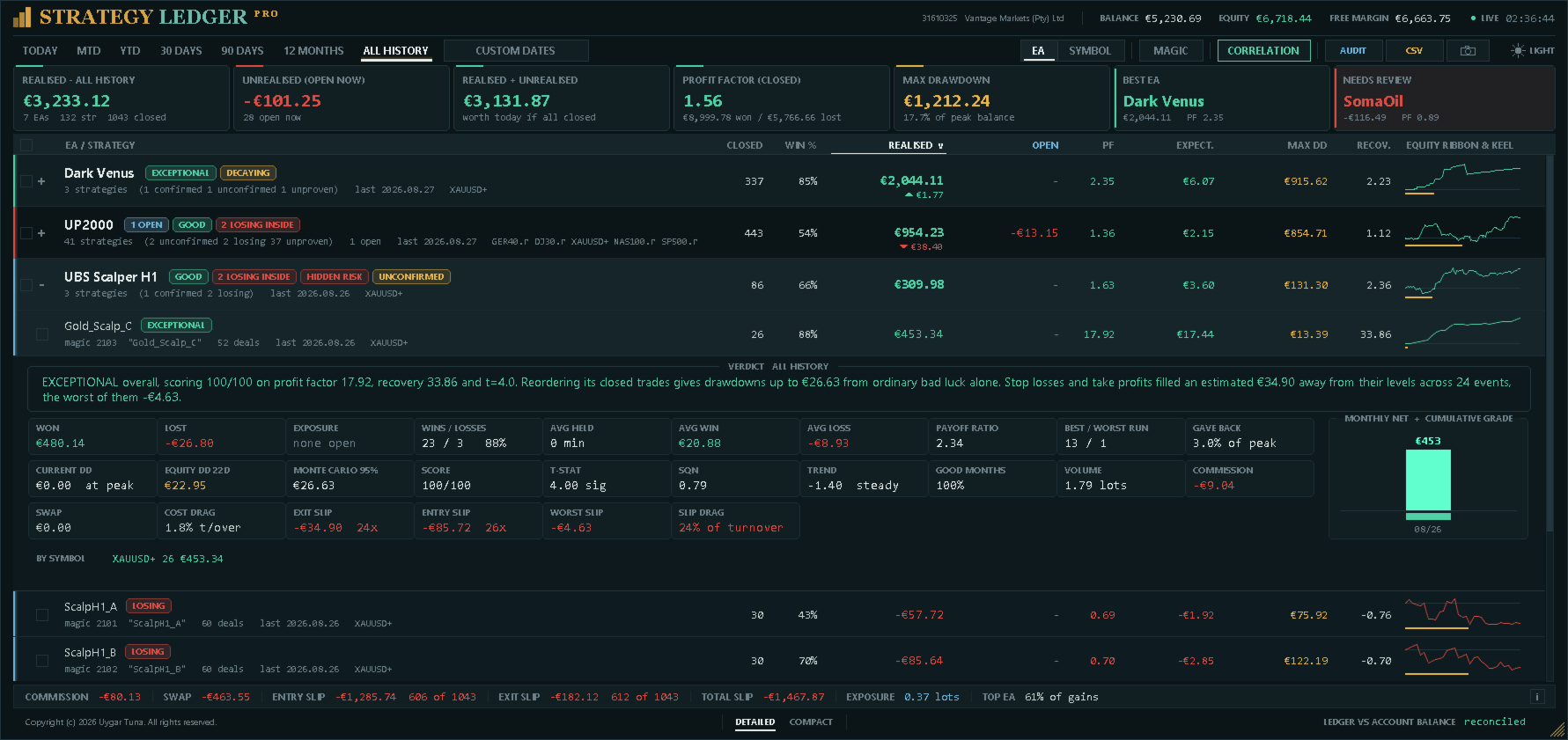Switch to Compact view mode
Screen dimensions: 1568x740
pyautogui.click(x=811, y=722)
